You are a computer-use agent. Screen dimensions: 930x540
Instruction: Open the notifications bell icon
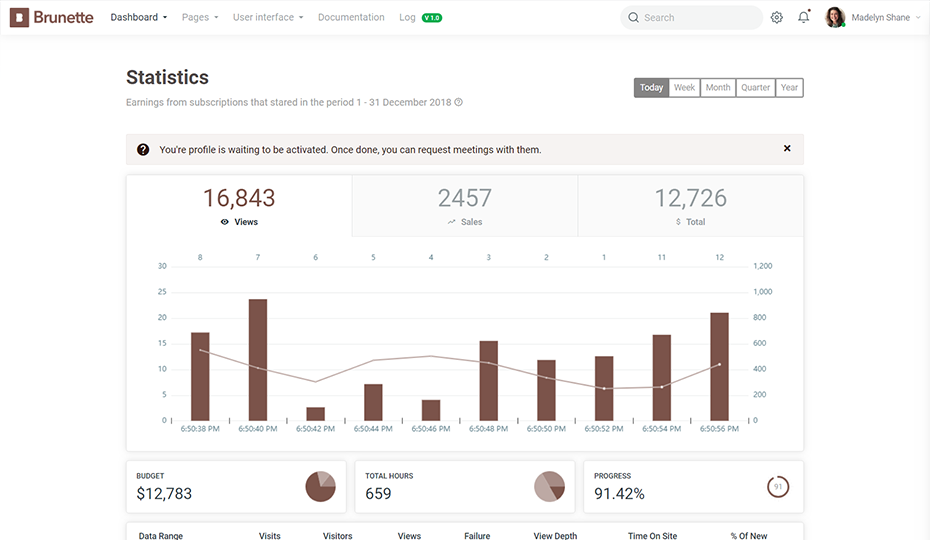[804, 17]
